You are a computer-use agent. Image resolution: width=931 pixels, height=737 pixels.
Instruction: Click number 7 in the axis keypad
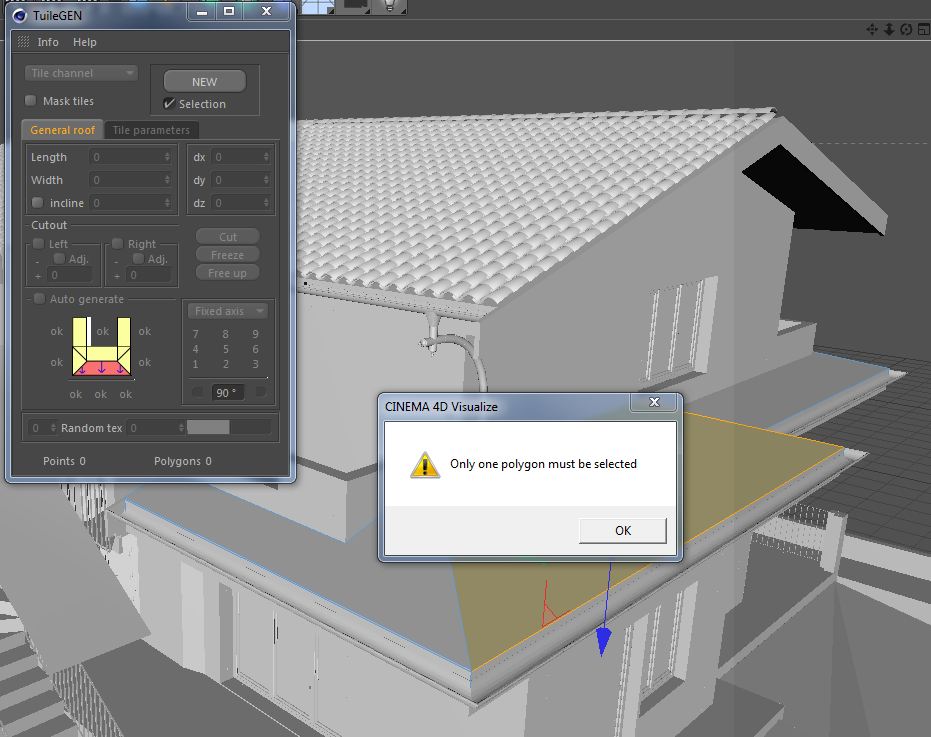pyautogui.click(x=195, y=334)
